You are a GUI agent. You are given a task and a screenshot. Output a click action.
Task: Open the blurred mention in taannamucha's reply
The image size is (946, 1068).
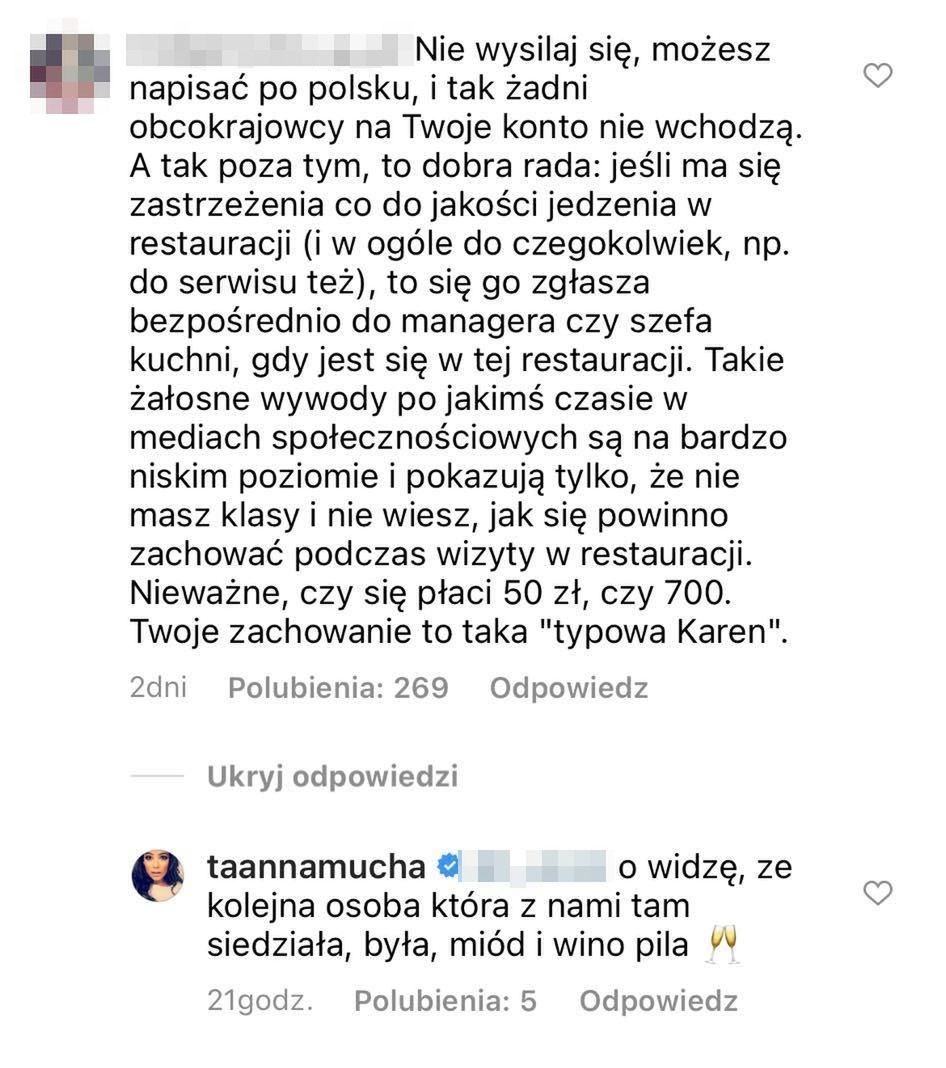point(537,866)
